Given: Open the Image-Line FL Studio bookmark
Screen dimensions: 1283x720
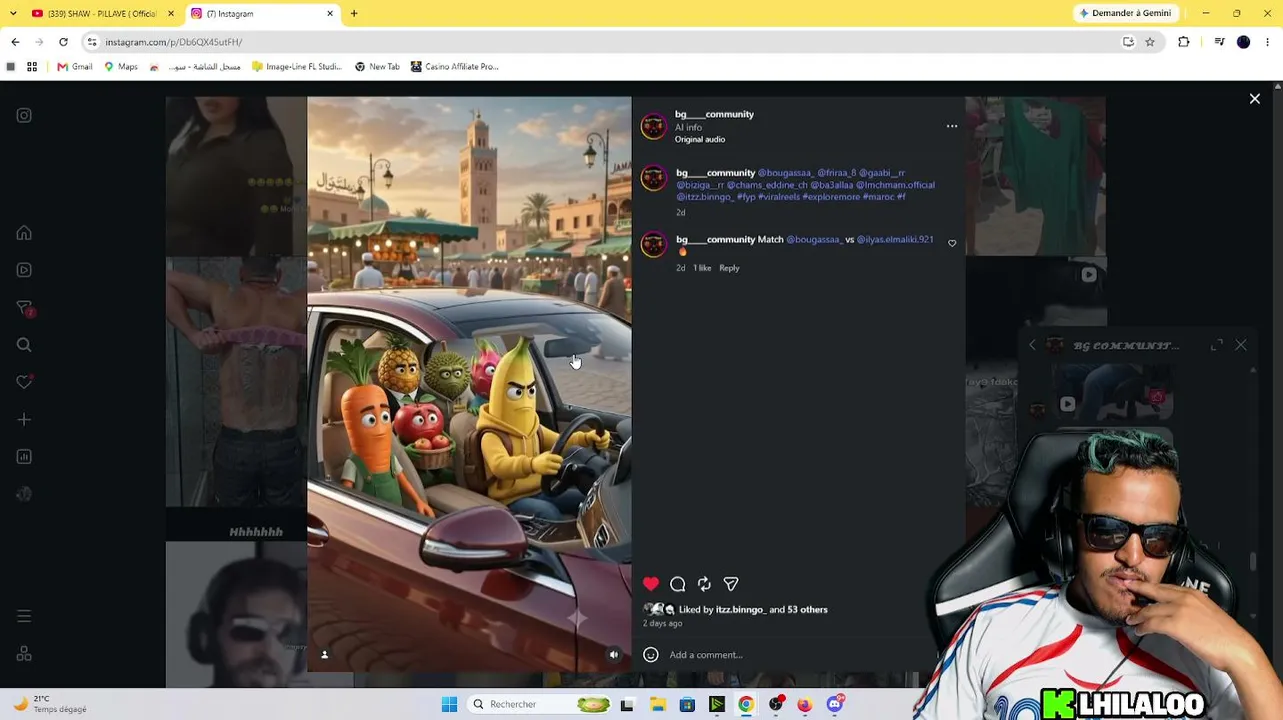Looking at the screenshot, I should (297, 67).
